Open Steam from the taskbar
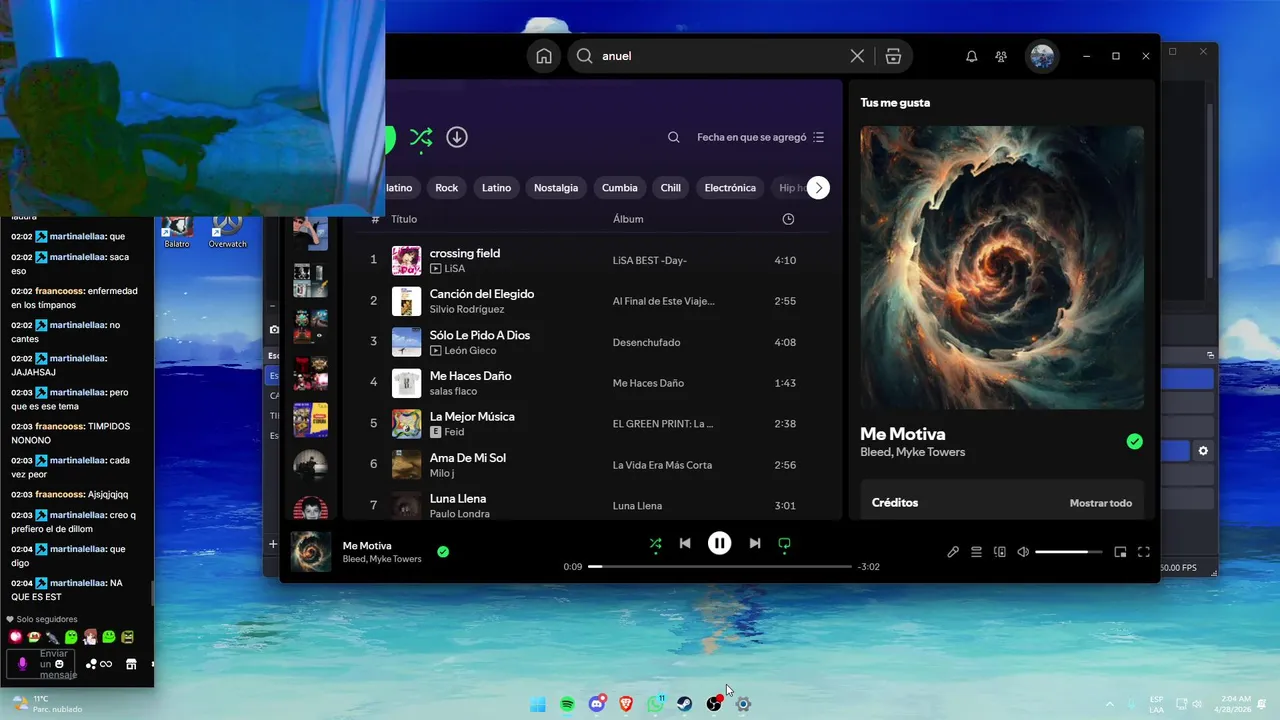Screen dimensions: 1280x720 (x=684, y=704)
